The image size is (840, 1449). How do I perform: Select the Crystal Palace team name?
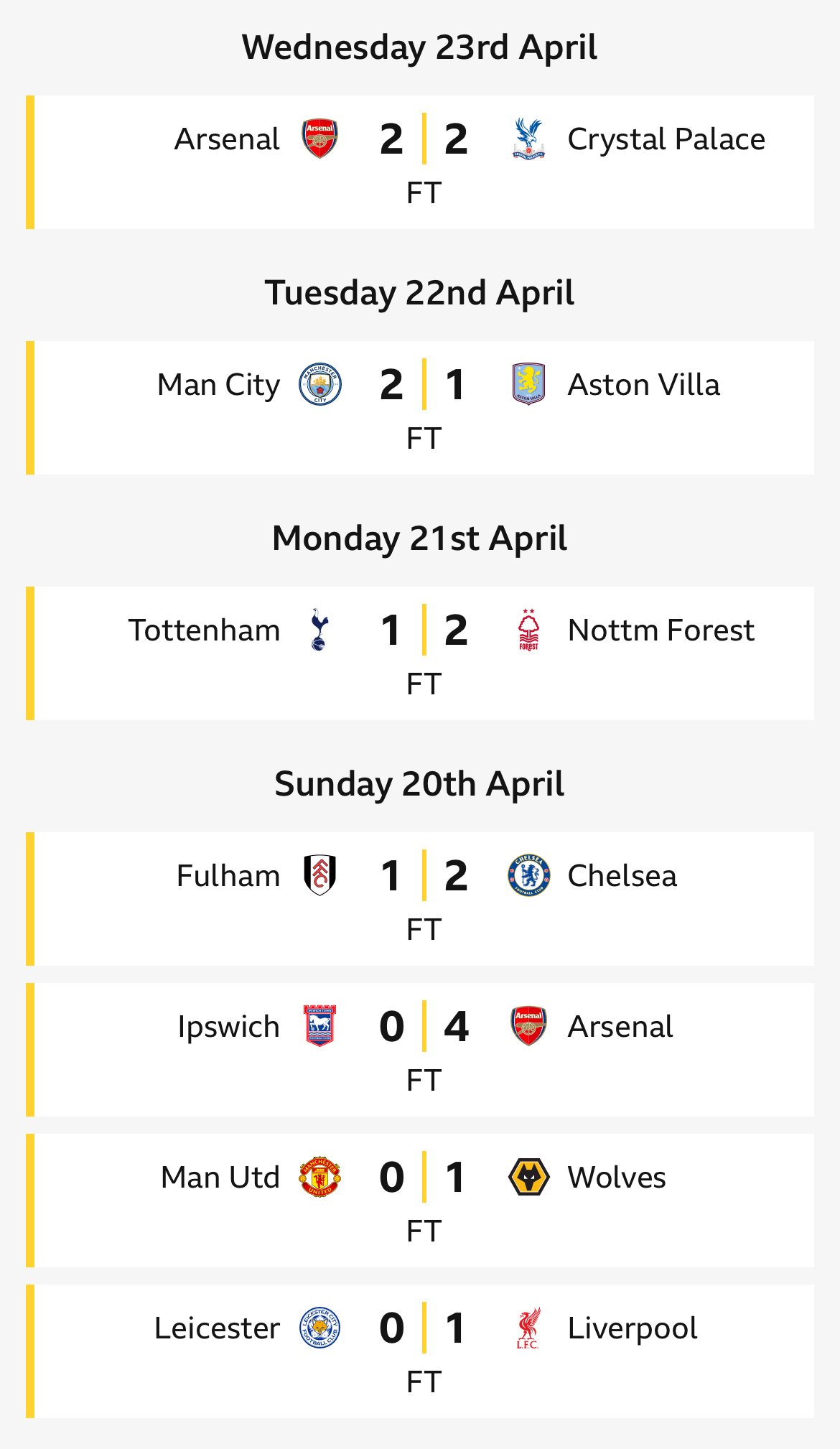666,139
